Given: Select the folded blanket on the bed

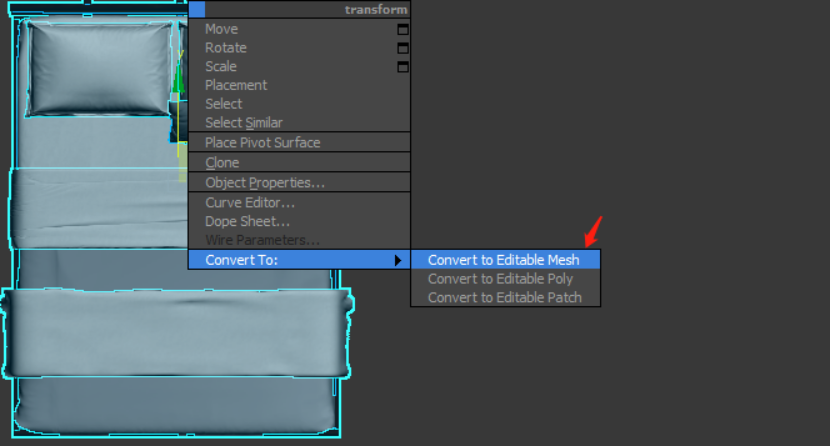Looking at the screenshot, I should pyautogui.click(x=176, y=333).
